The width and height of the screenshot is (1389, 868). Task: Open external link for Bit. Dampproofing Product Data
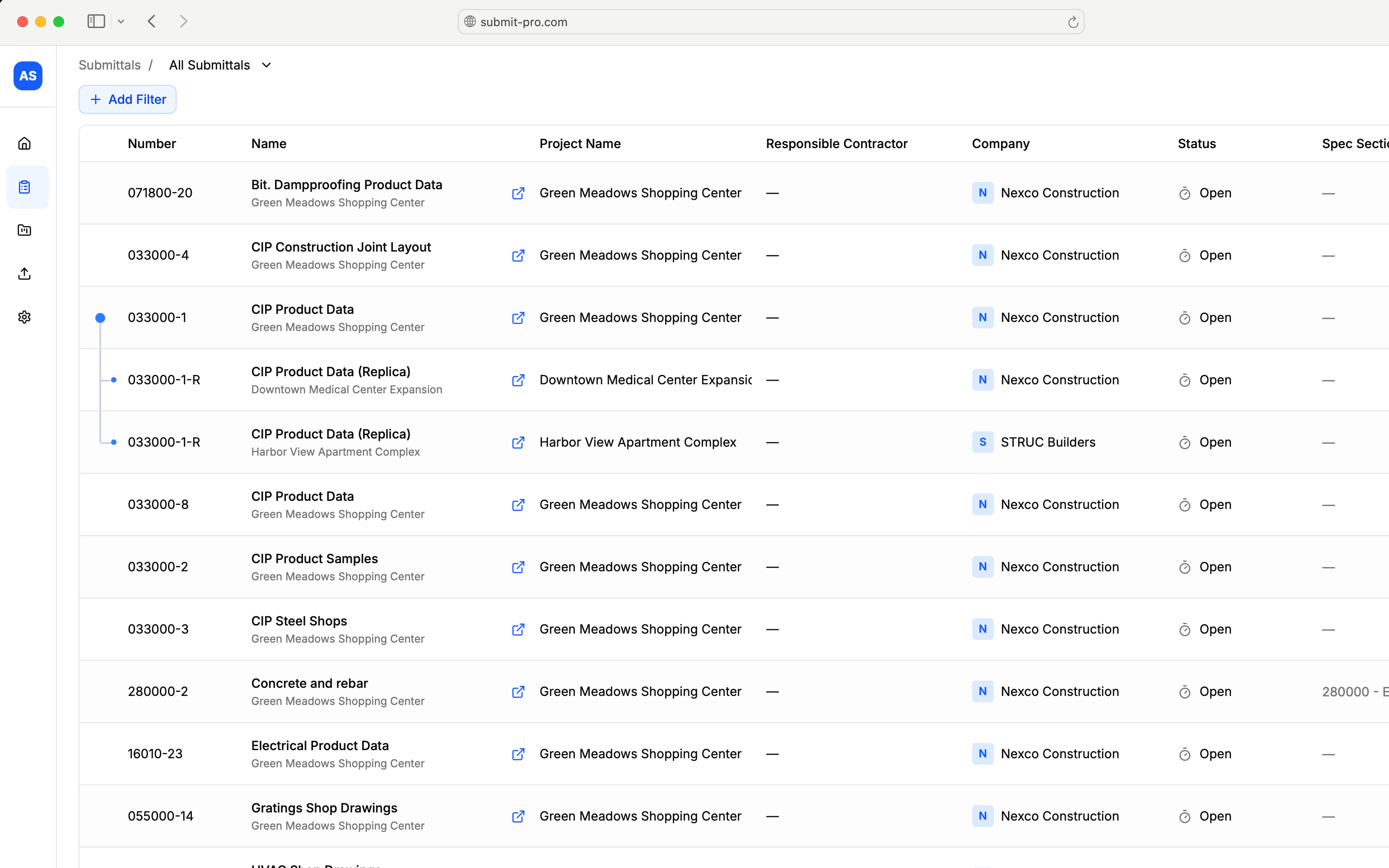pyautogui.click(x=518, y=193)
